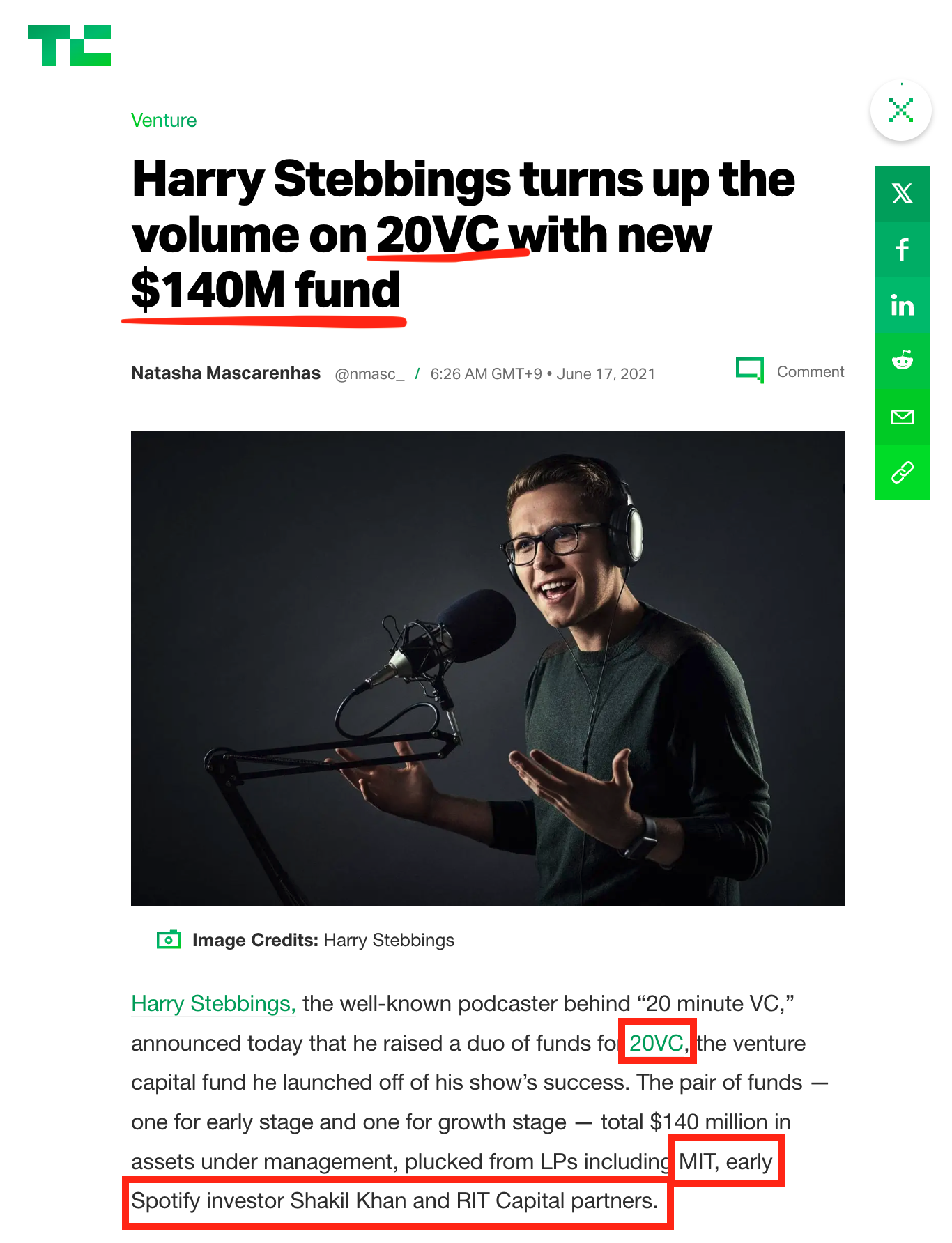
Task: Open the Venture category link
Action: click(164, 121)
